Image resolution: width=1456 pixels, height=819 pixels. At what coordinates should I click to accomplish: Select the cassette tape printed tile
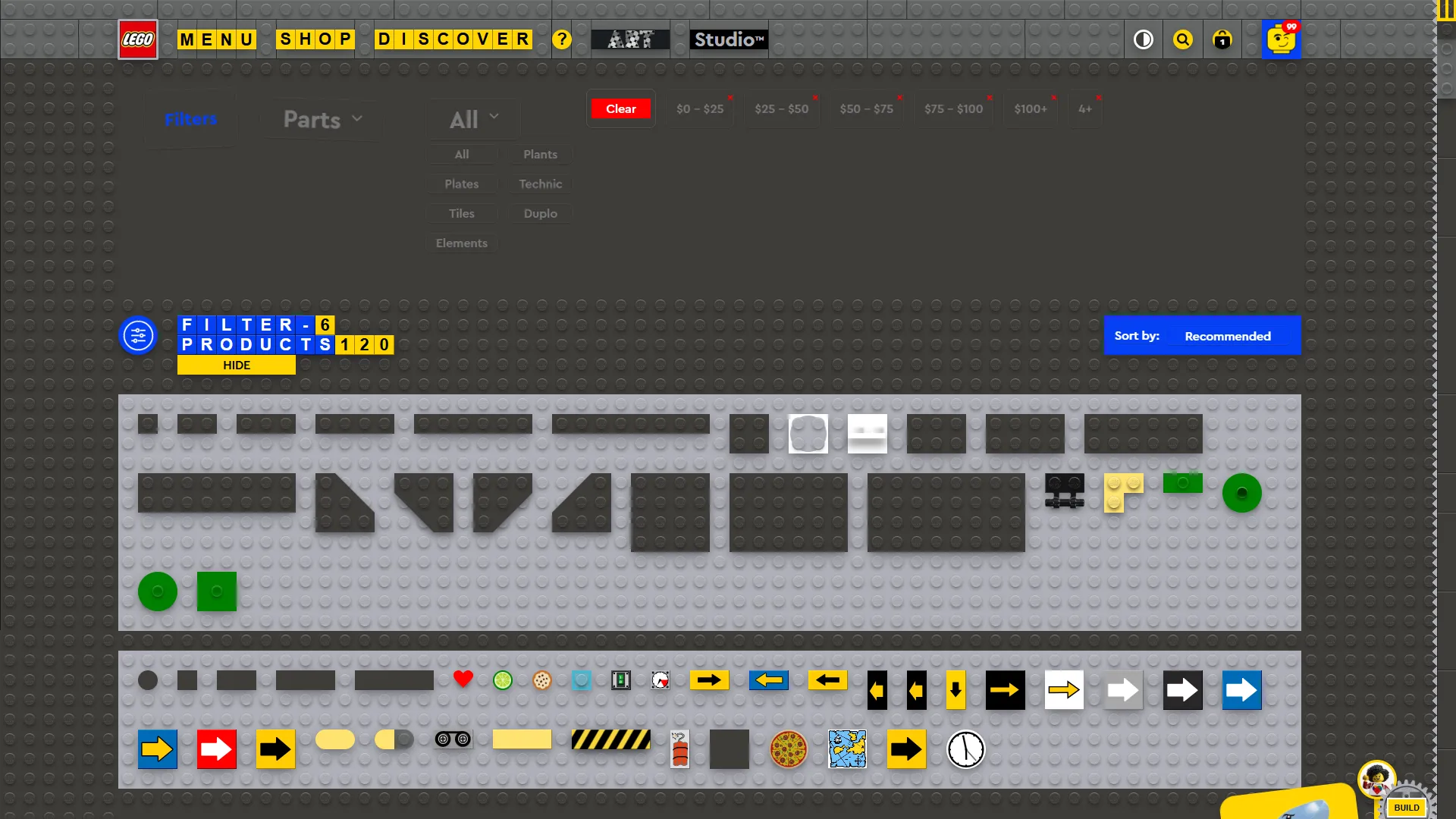(453, 739)
